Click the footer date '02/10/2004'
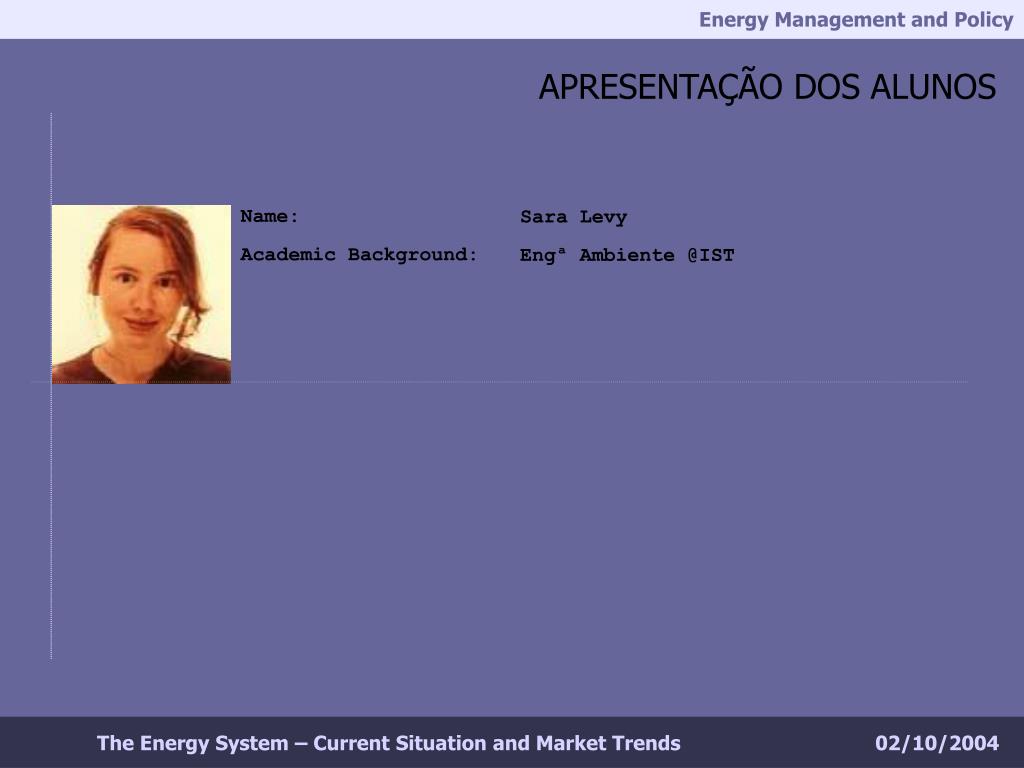Image resolution: width=1024 pixels, height=768 pixels. coord(937,743)
